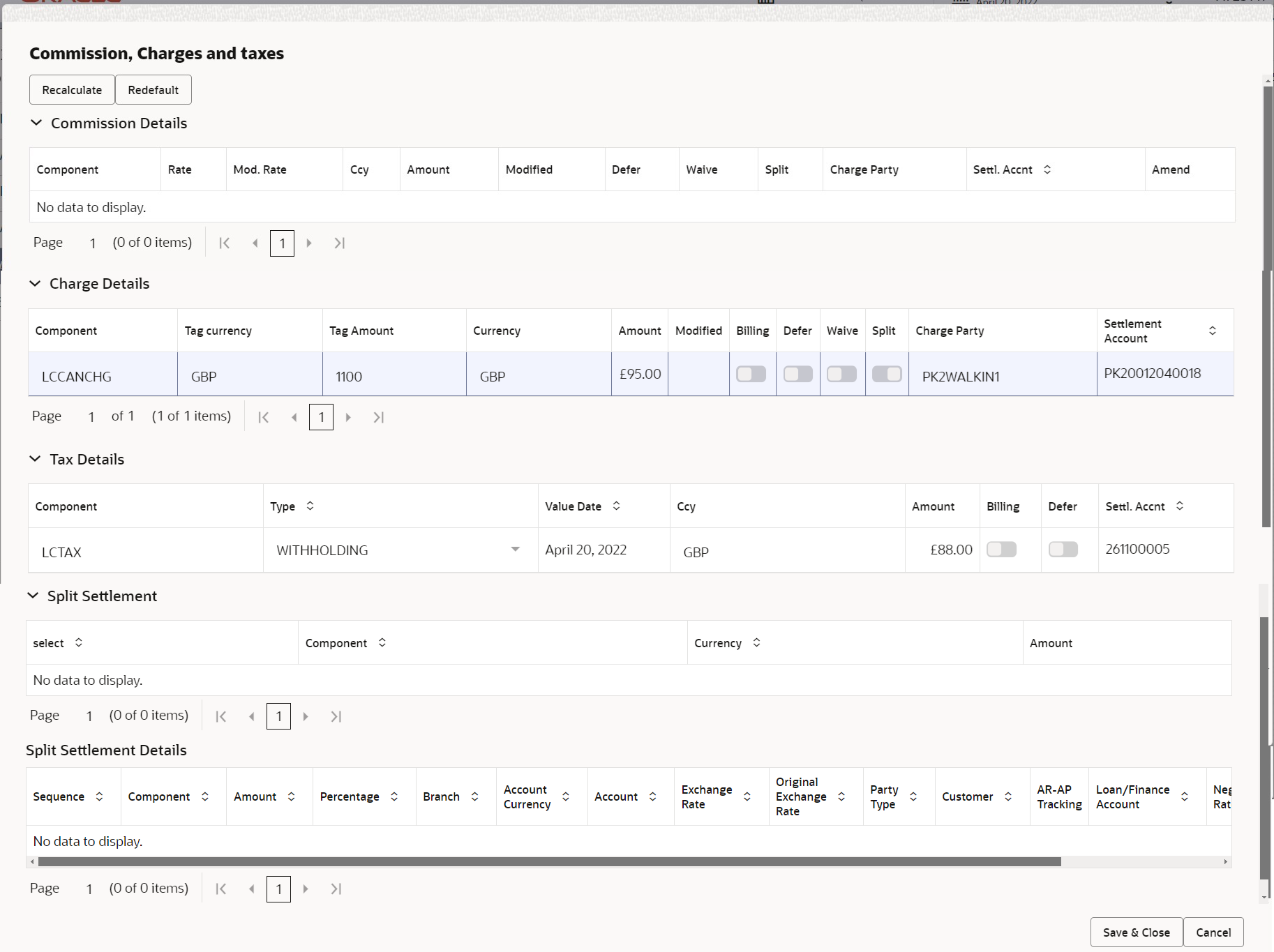Viewport: 1274px width, 952px height.
Task: Click the Redefault button
Action: coord(153,89)
